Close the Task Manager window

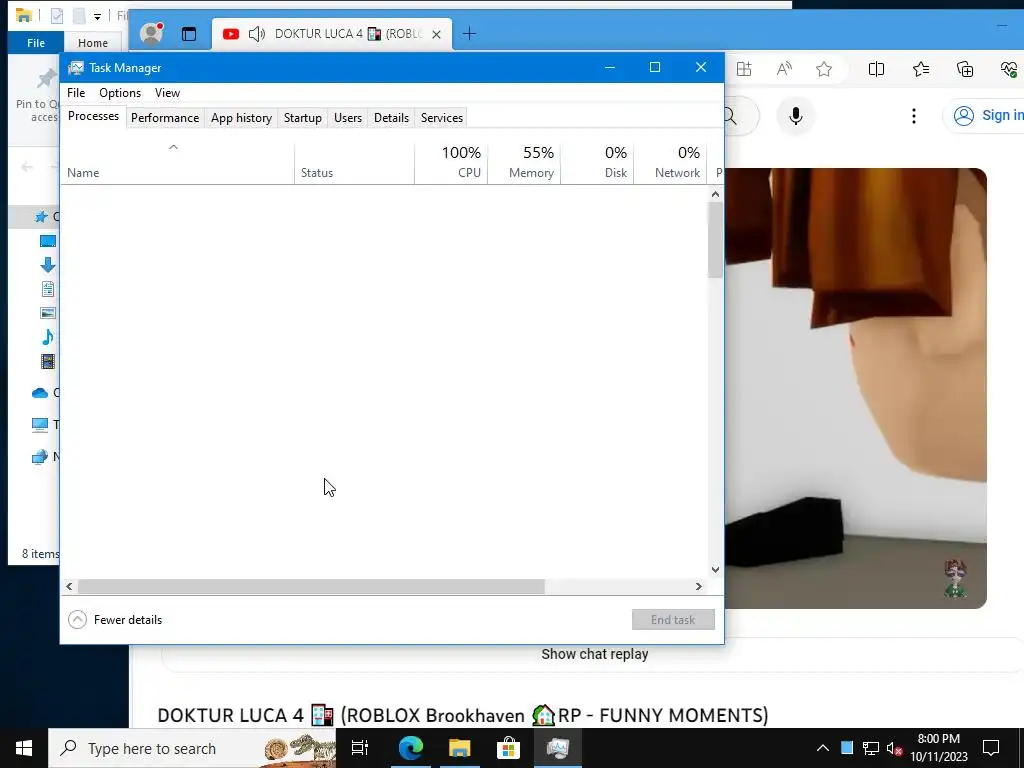point(701,67)
